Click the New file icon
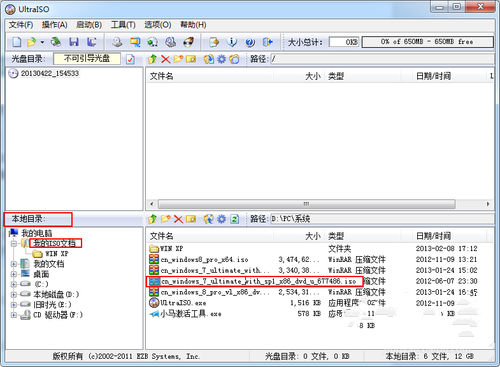 (17, 42)
